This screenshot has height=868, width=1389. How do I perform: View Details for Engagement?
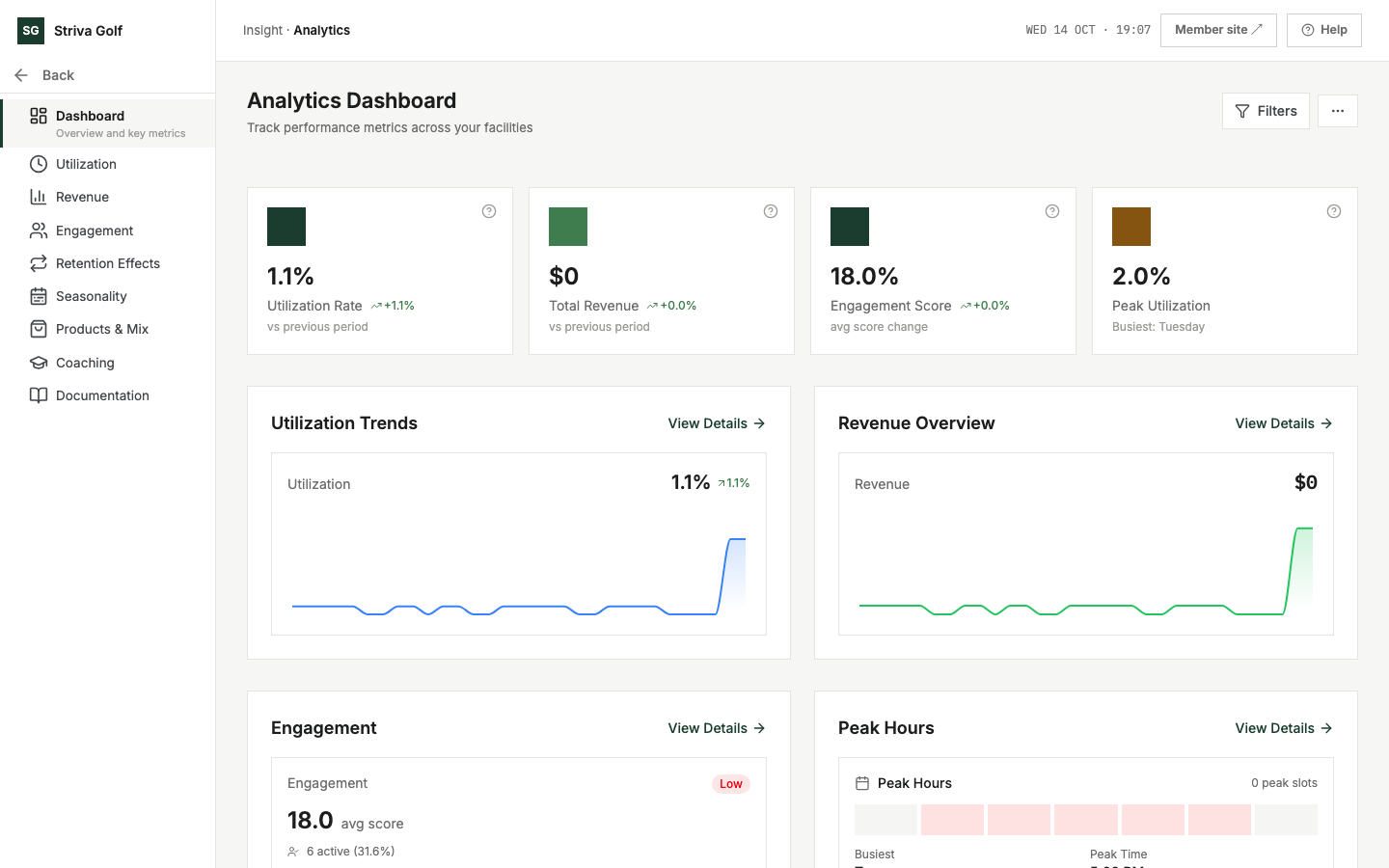pyautogui.click(x=717, y=728)
